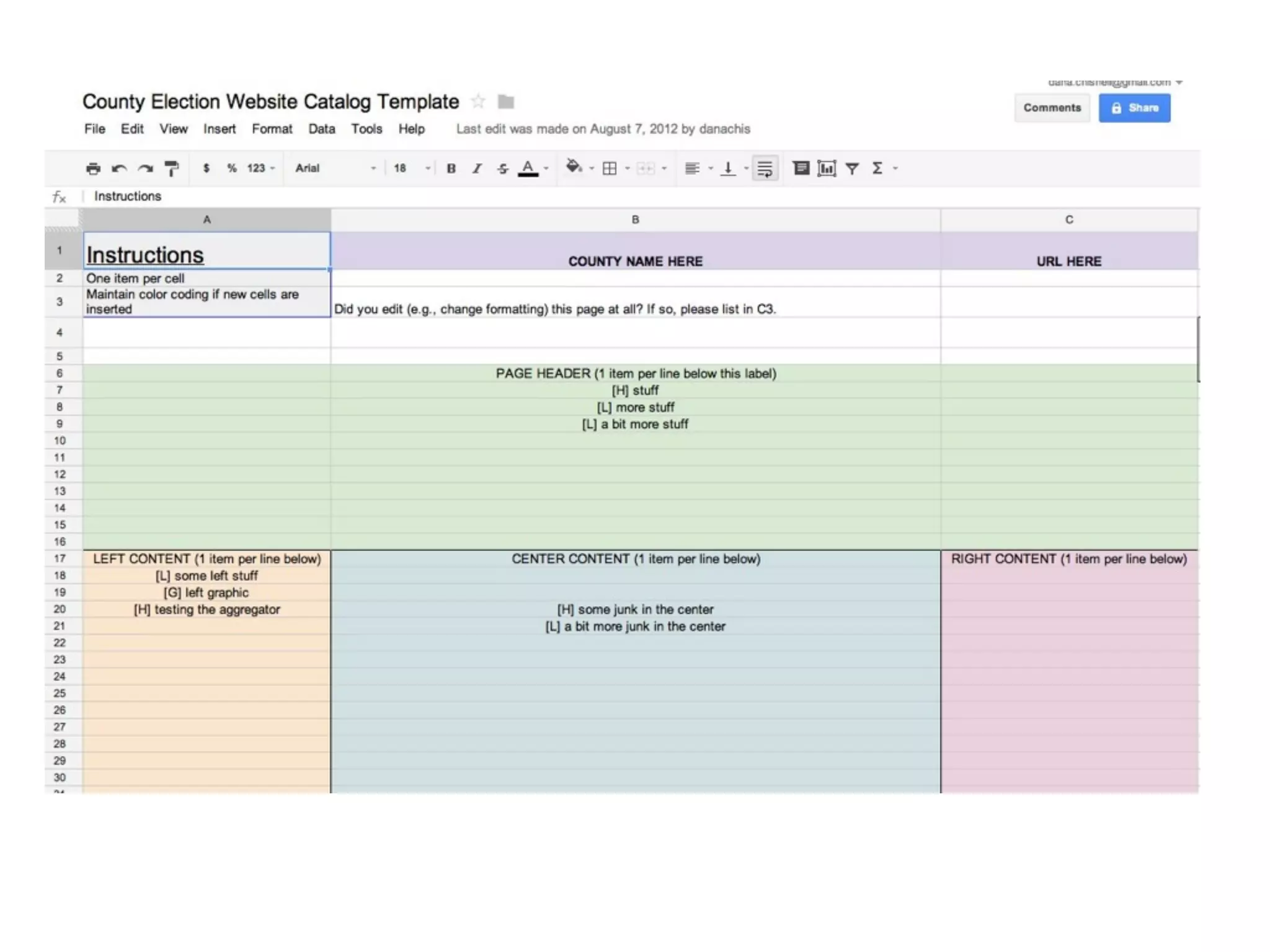Click the undo arrow
This screenshot has height=952, width=1270.
tap(119, 169)
